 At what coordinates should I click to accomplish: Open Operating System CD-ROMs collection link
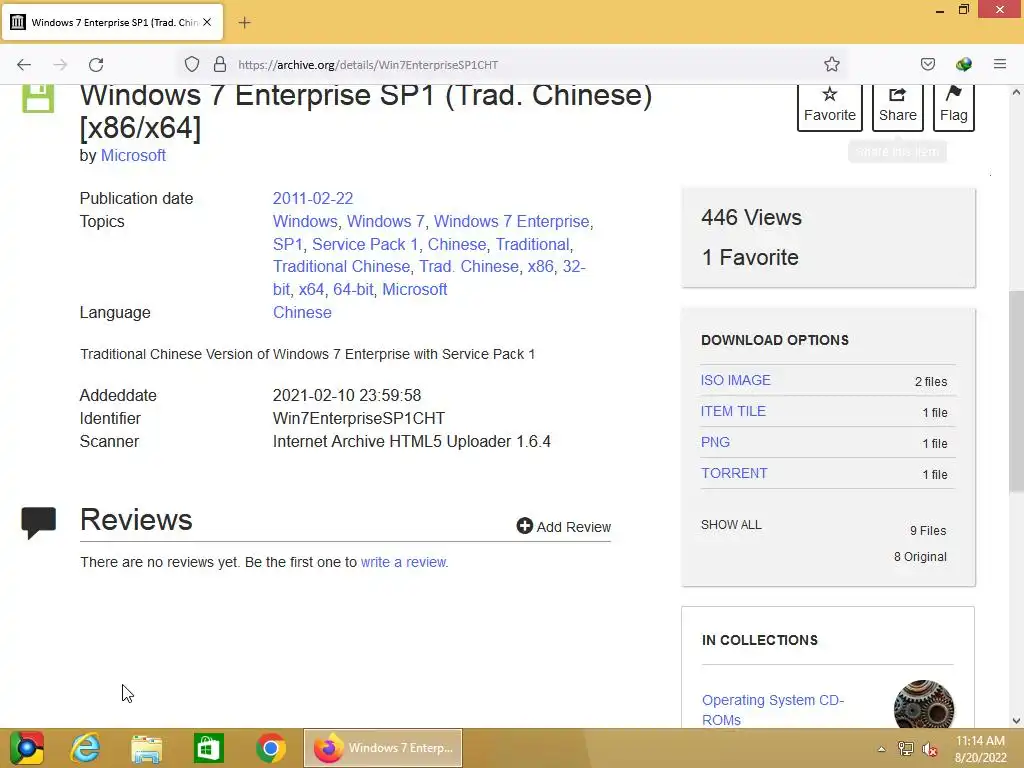[773, 710]
